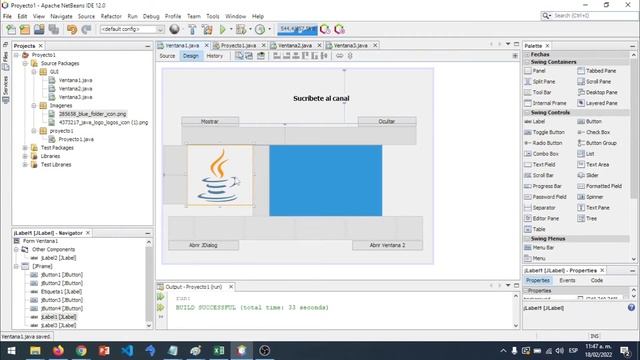Click the Debug Project toolbar icon
This screenshot has height=360, width=640.
click(x=241, y=29)
